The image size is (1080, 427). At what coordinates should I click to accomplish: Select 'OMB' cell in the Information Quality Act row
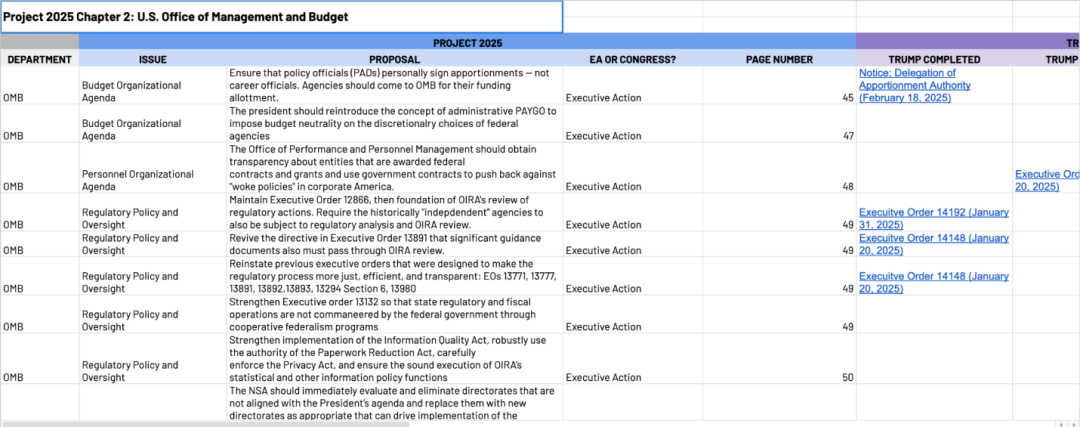[39, 359]
